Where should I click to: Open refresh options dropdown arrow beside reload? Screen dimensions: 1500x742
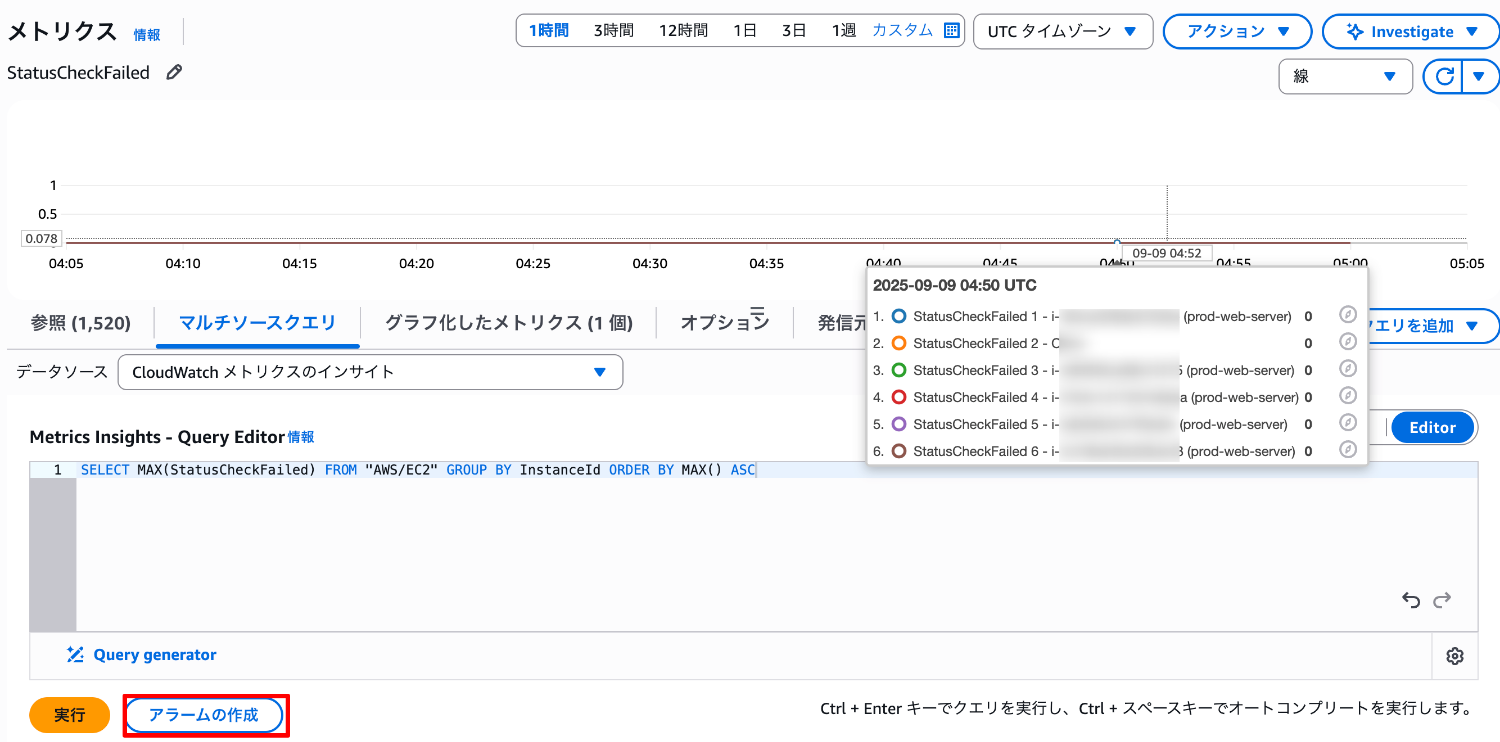1479,76
